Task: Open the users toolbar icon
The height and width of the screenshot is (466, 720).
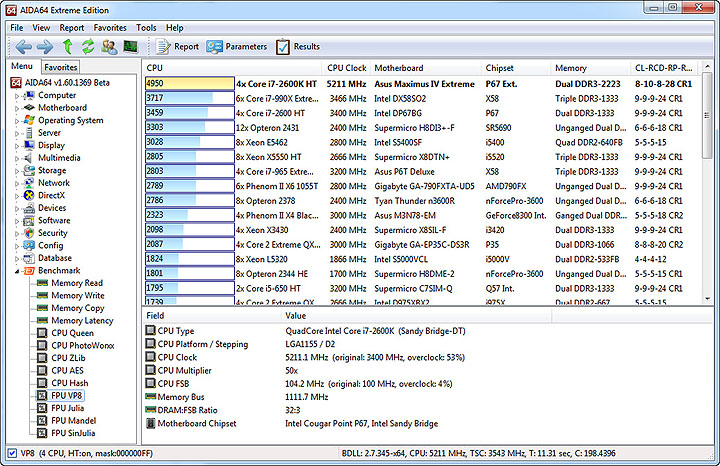Action: [109, 46]
